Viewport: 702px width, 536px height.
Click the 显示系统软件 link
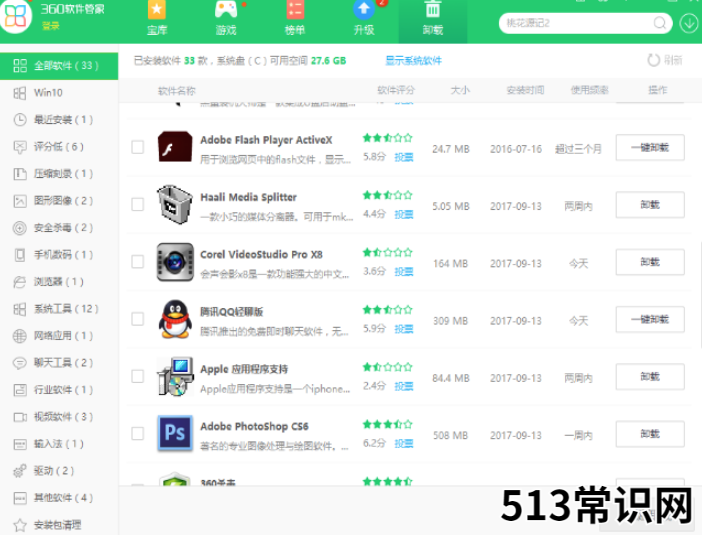click(413, 60)
